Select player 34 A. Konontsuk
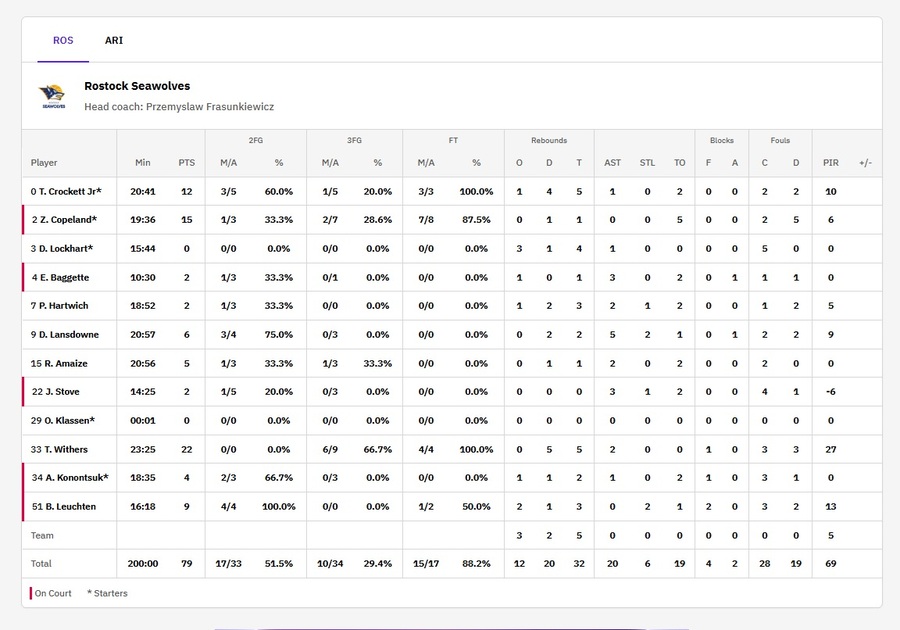 [x=70, y=477]
